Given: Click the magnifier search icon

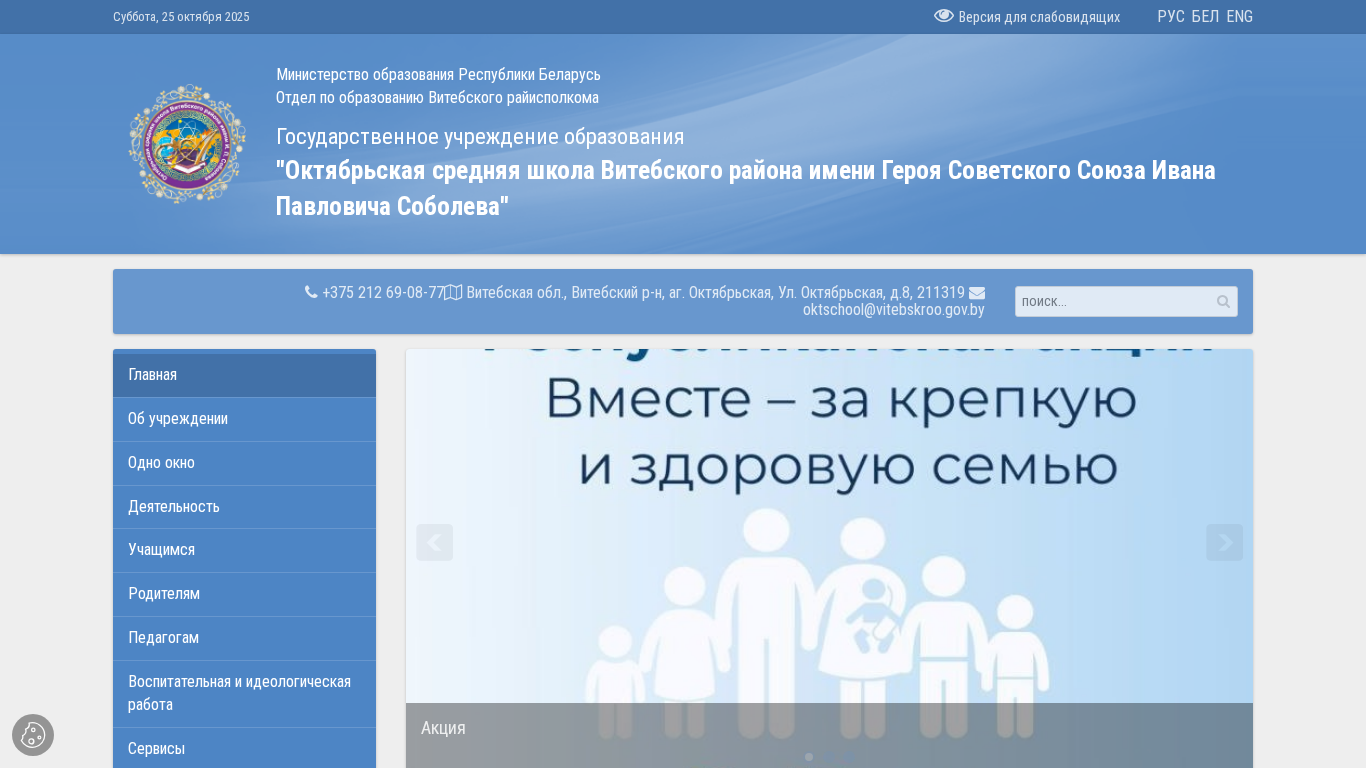Looking at the screenshot, I should click(1223, 301).
